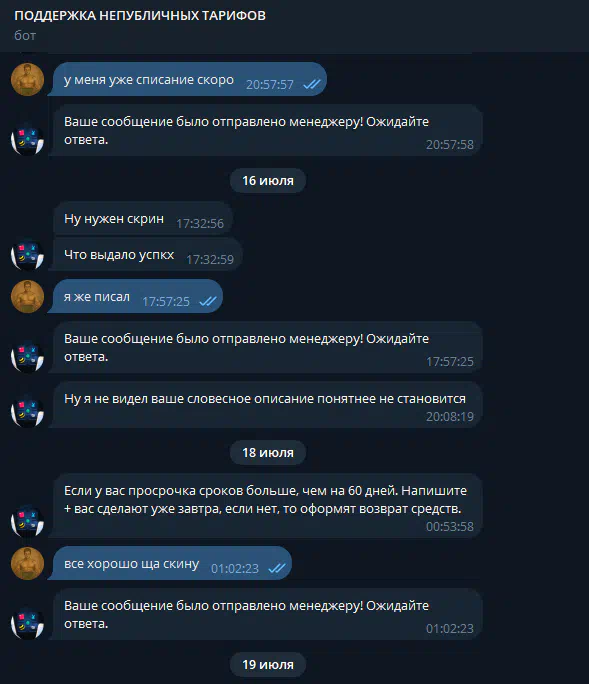
Task: Click the 'Ну нужен скрин' message bubble
Action: (x=143, y=219)
